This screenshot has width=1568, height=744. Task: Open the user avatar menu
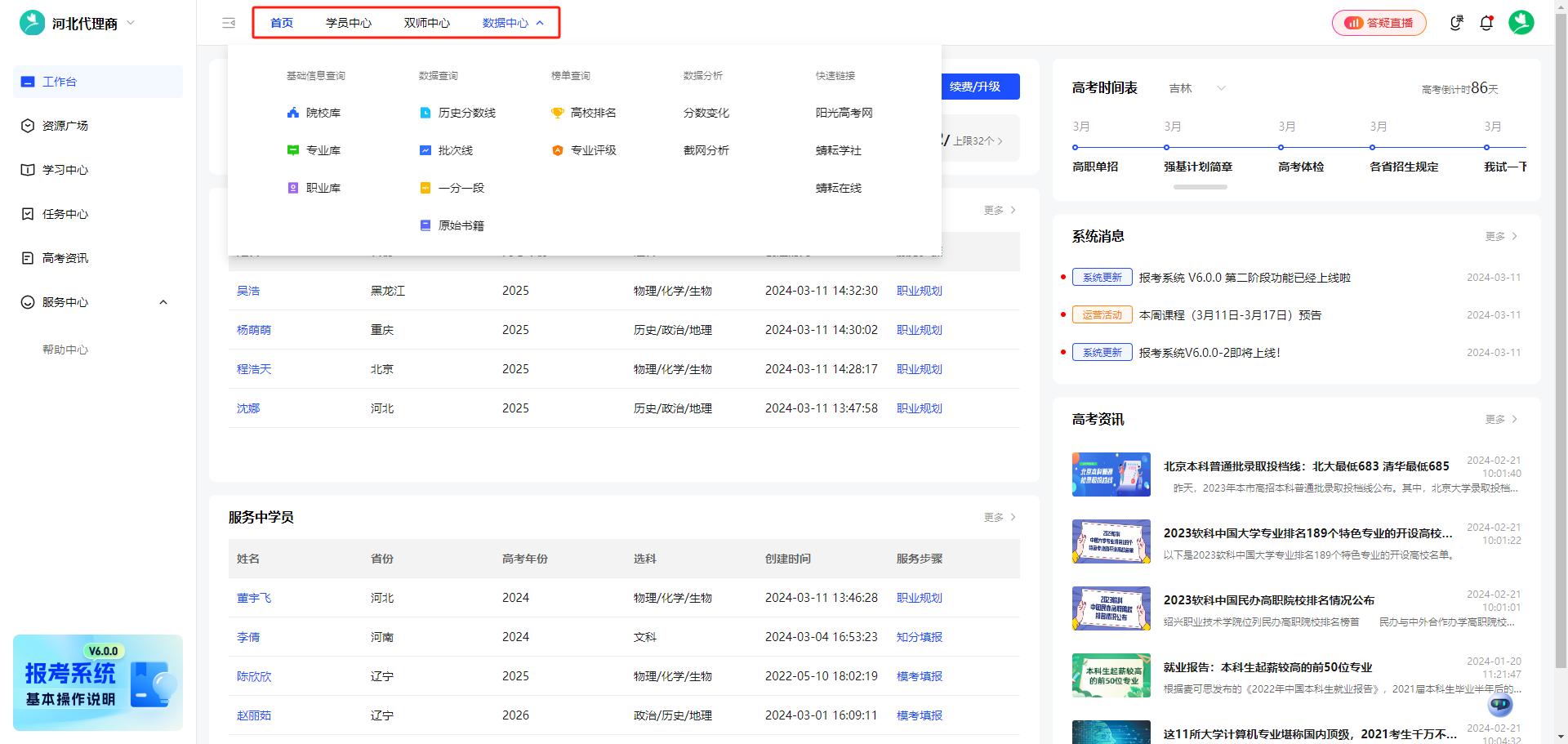coord(1521,22)
